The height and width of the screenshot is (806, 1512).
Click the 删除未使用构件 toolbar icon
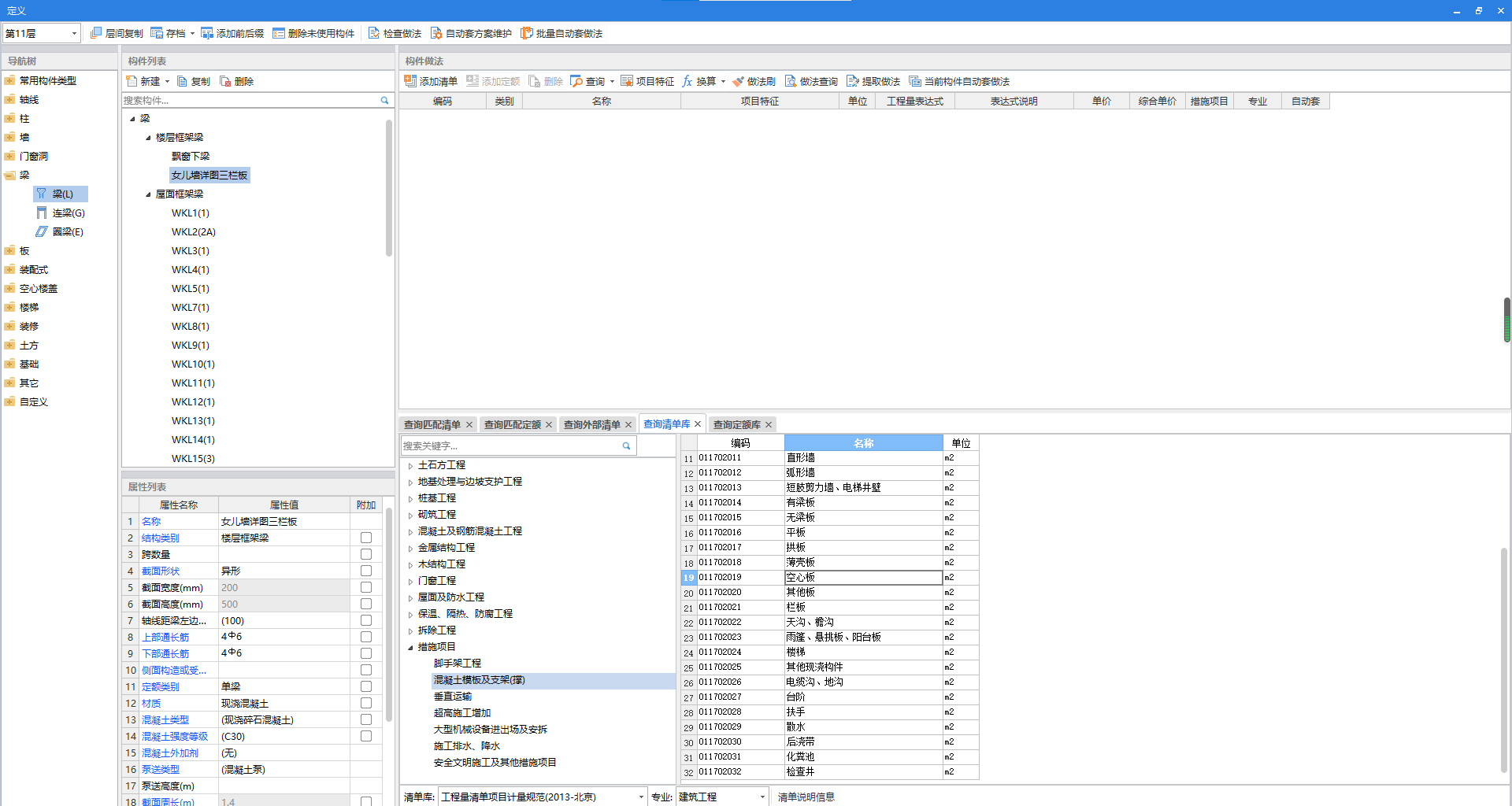pyautogui.click(x=279, y=33)
